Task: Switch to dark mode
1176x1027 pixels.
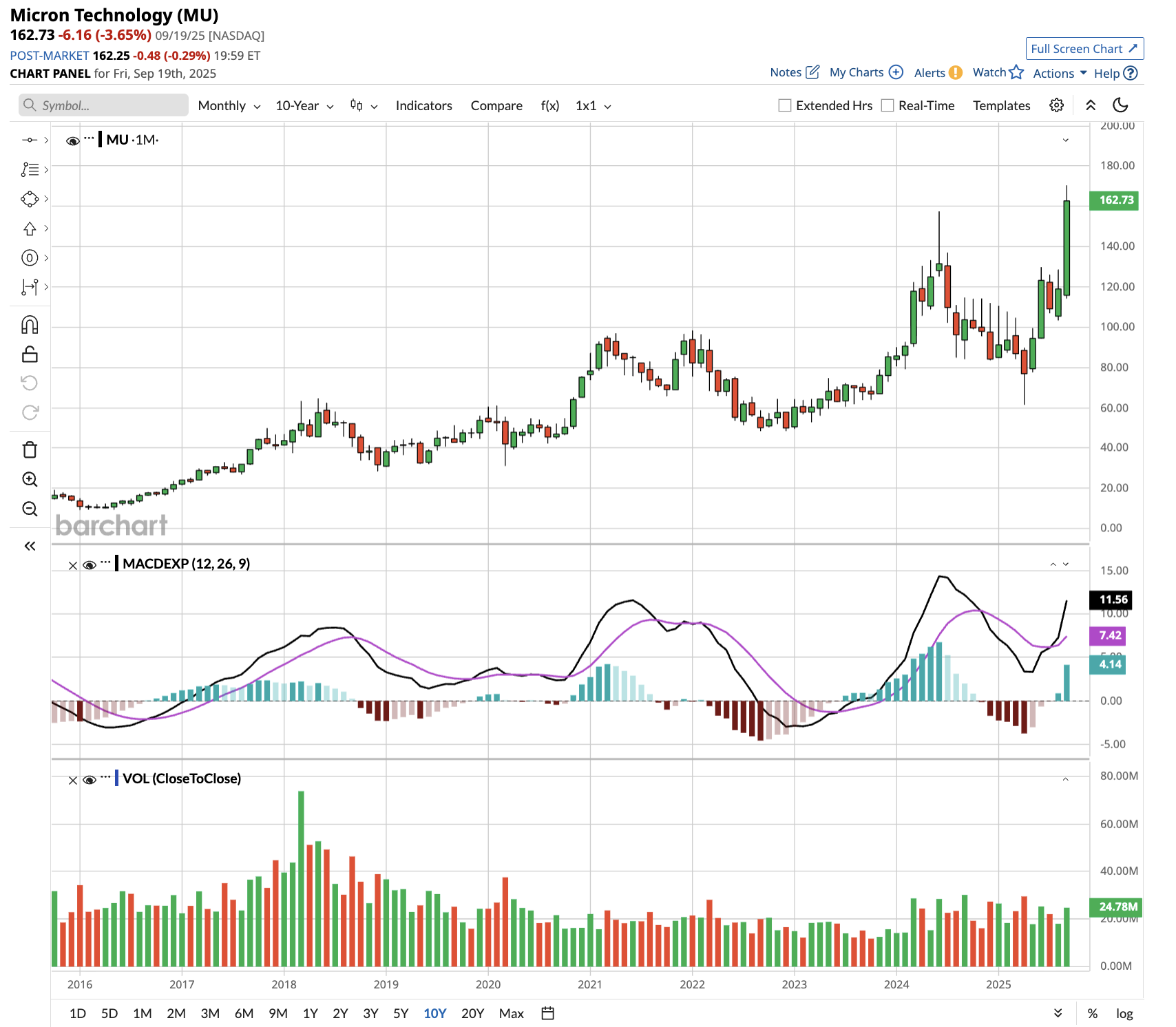Action: click(1120, 105)
